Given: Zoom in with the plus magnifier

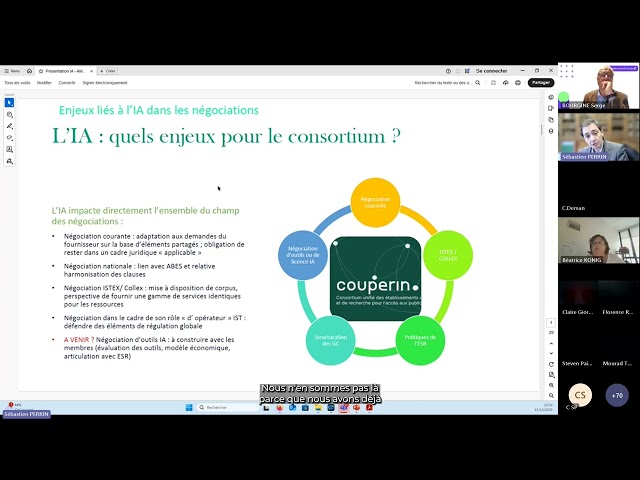Looking at the screenshot, I should point(551,385).
